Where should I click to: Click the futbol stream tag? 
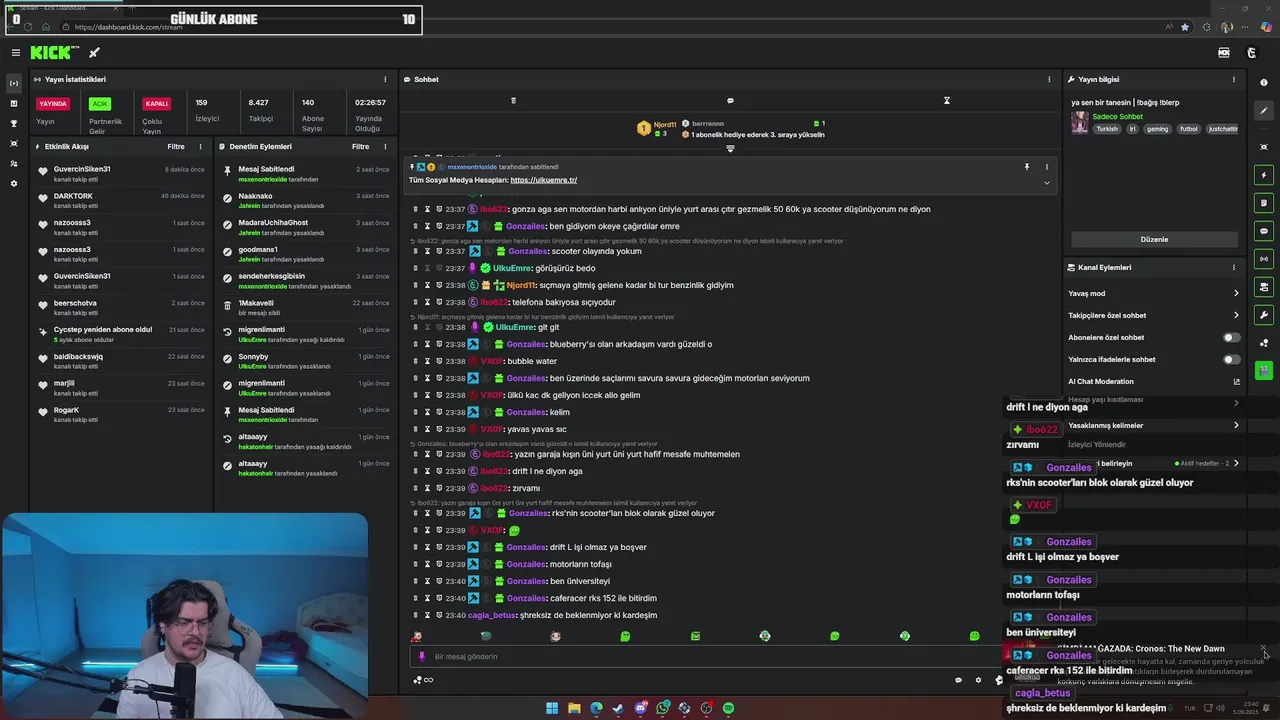pos(1188,129)
